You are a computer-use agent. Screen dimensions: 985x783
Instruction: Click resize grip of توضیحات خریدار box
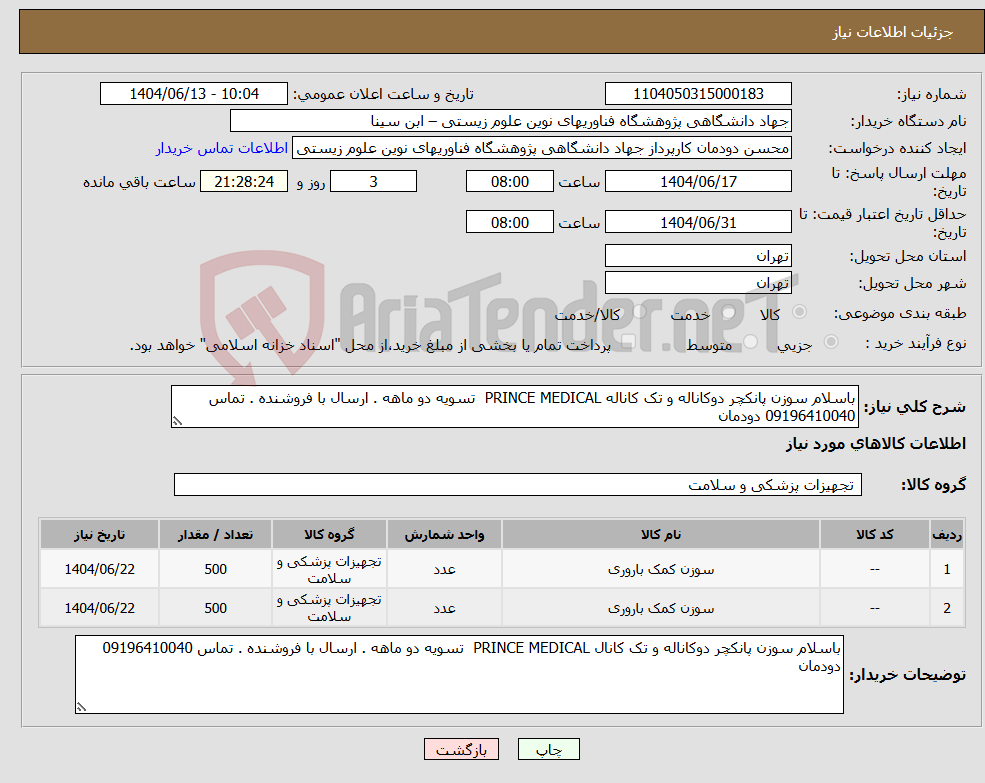click(84, 705)
